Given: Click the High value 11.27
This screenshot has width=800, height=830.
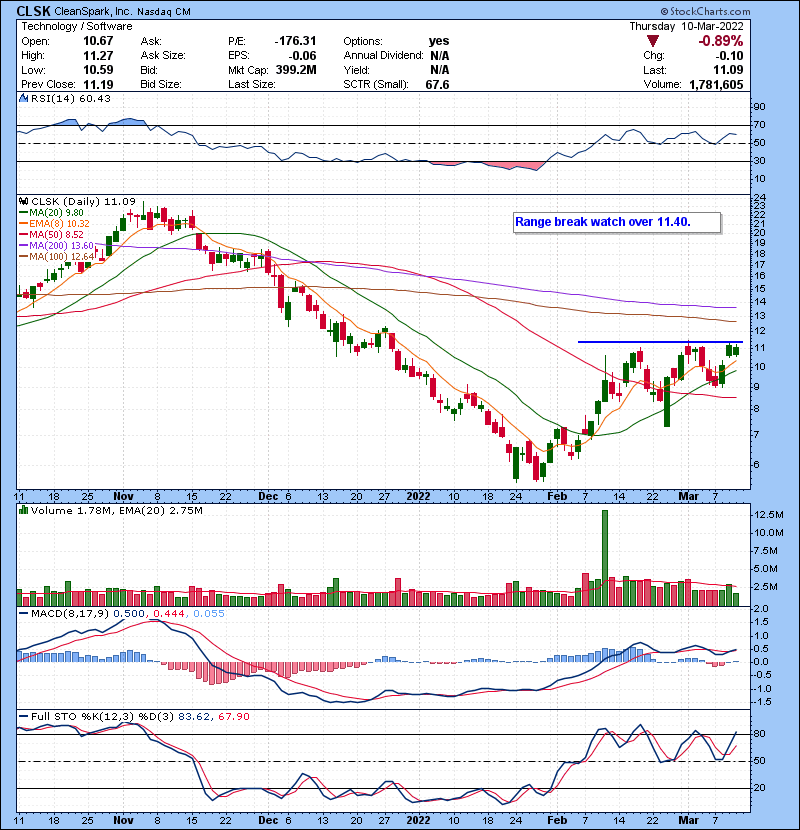Looking at the screenshot, I should pos(98,56).
